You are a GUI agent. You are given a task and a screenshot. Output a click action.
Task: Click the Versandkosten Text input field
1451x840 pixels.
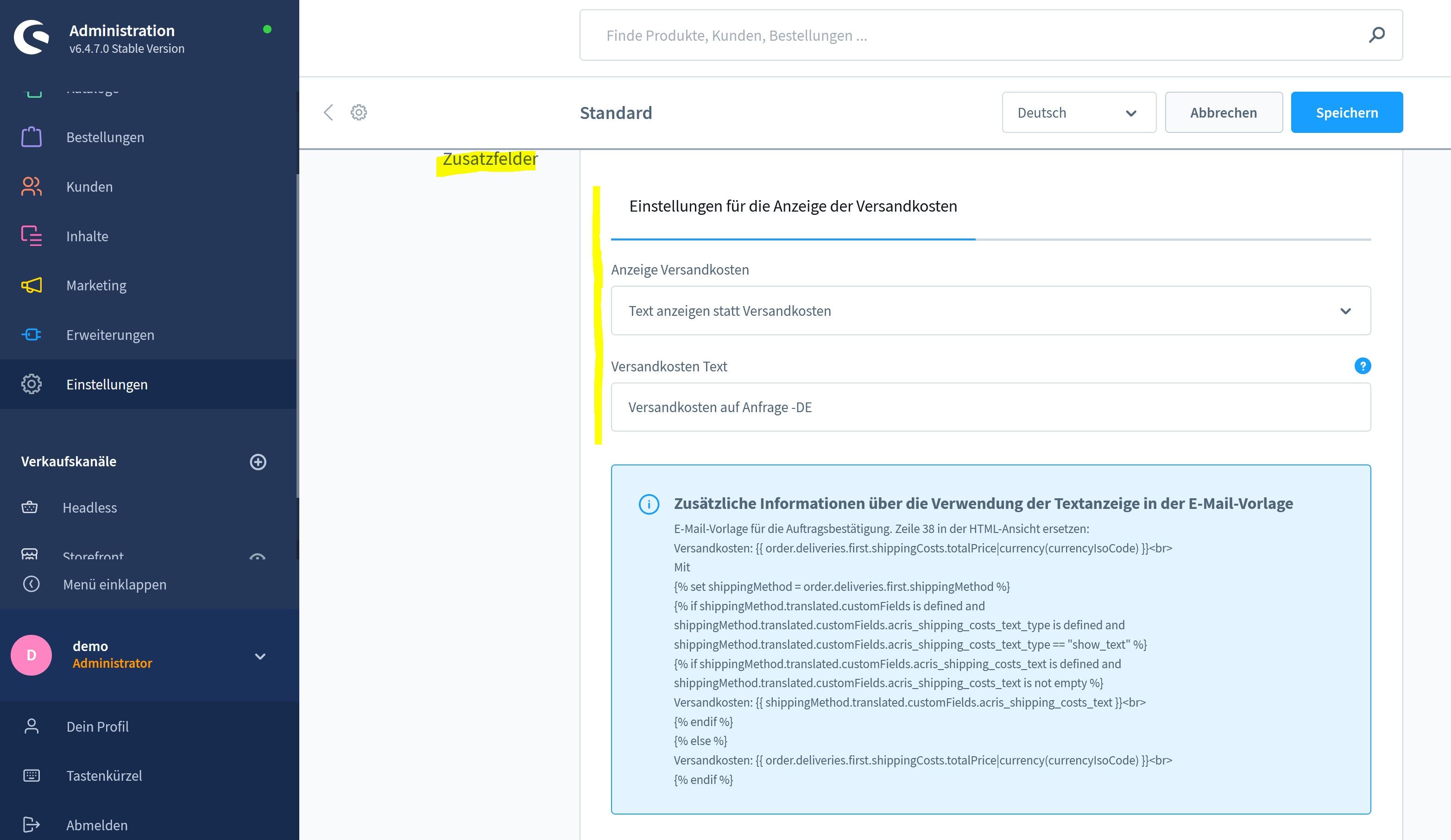(x=991, y=407)
